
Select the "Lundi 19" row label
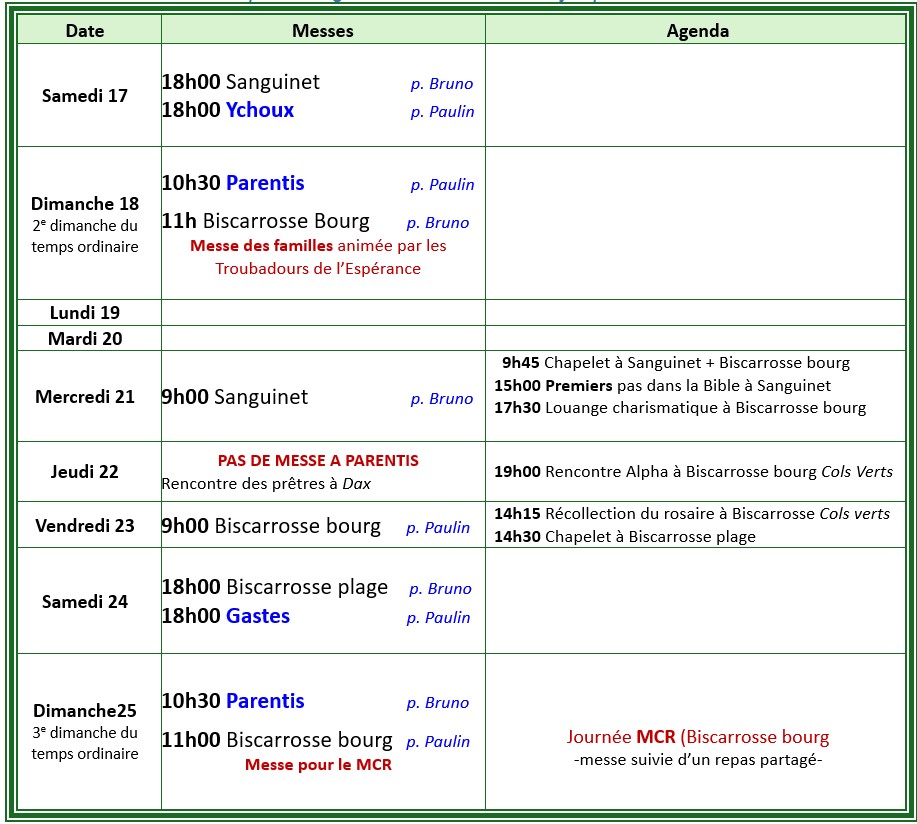coord(85,313)
